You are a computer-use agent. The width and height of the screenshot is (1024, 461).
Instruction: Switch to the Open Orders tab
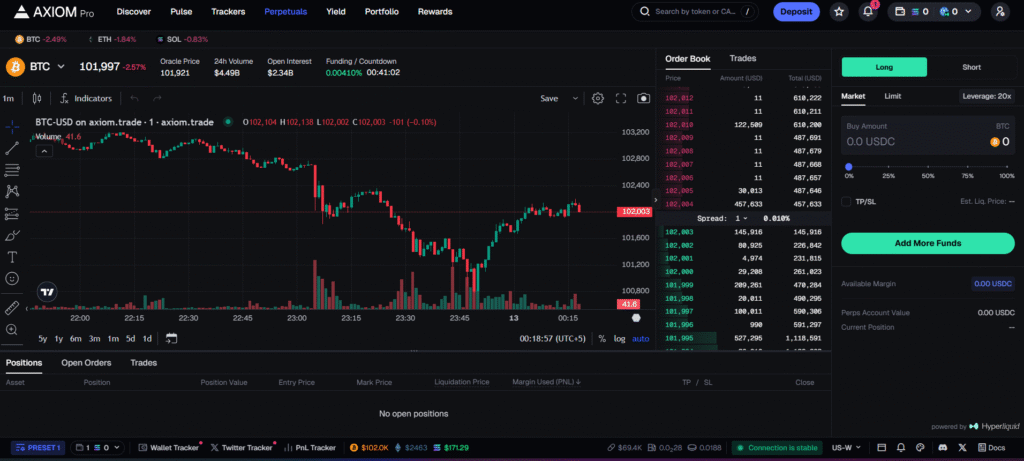pyautogui.click(x=86, y=363)
